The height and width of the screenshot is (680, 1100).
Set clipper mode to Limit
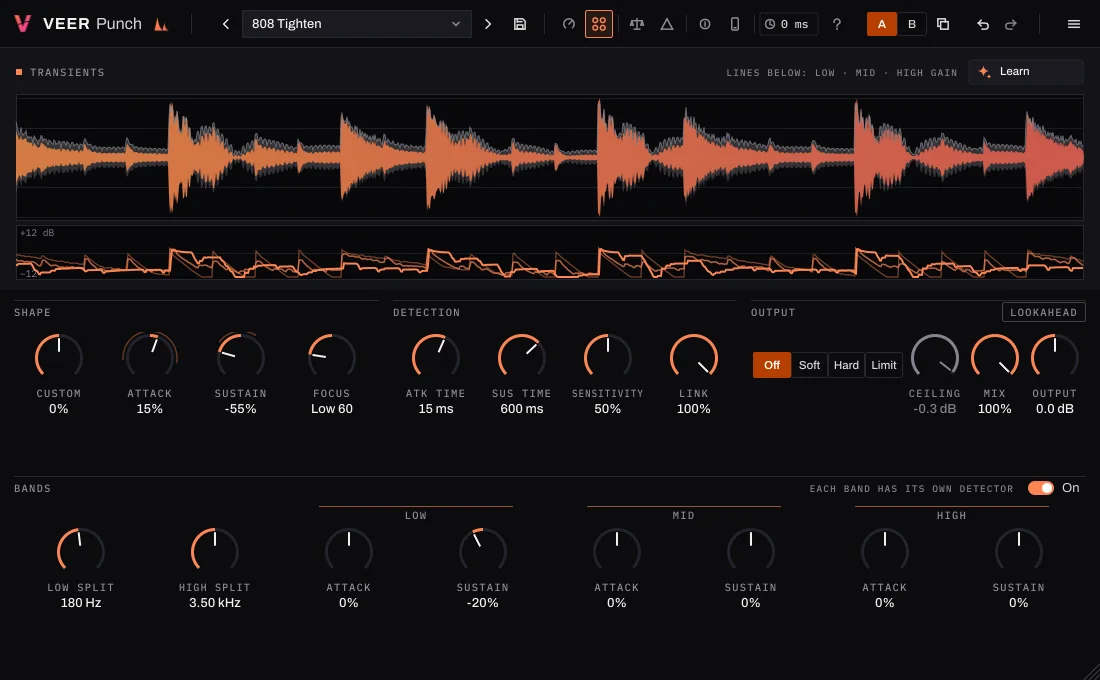[x=884, y=365]
